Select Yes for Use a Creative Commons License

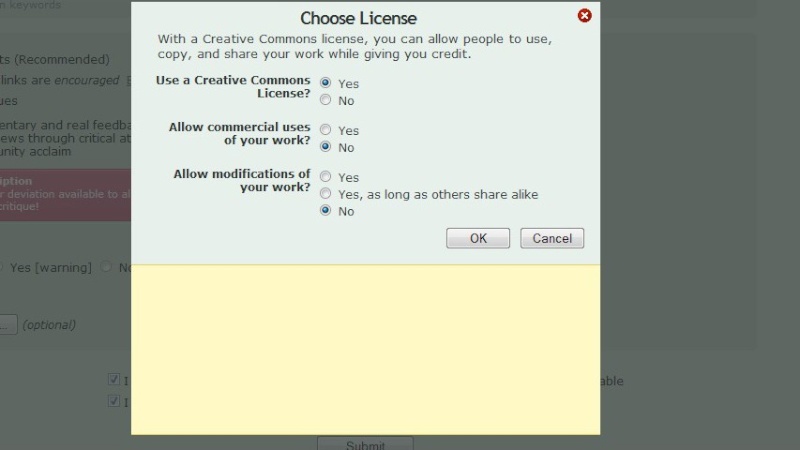click(326, 83)
